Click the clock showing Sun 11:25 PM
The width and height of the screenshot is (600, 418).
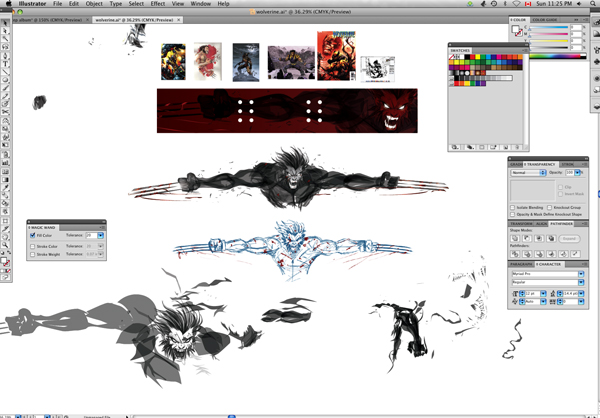click(x=554, y=4)
